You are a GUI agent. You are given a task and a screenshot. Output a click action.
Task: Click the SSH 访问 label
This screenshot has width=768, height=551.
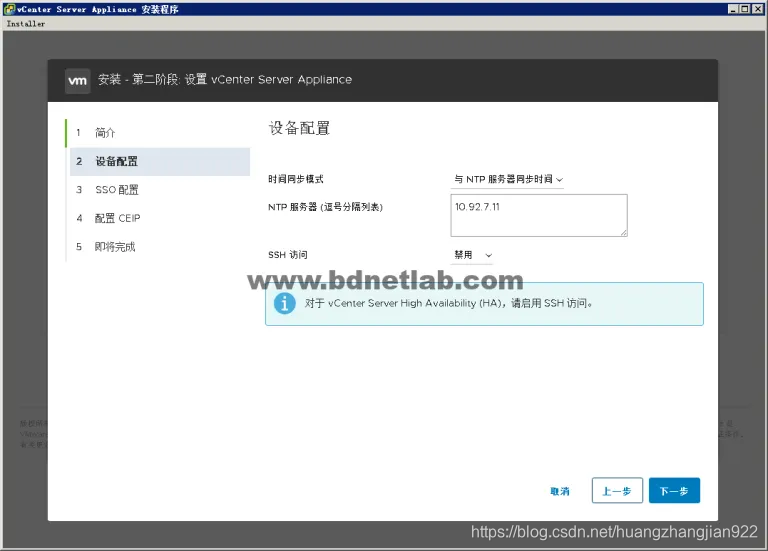coord(288,255)
